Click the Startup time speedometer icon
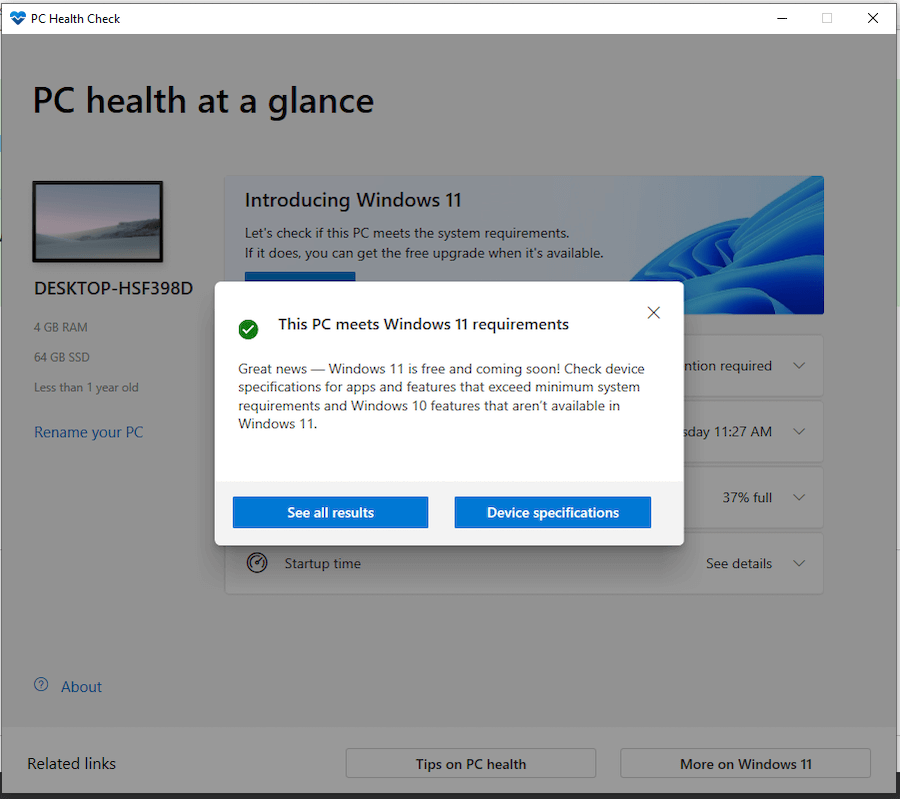 point(258,563)
